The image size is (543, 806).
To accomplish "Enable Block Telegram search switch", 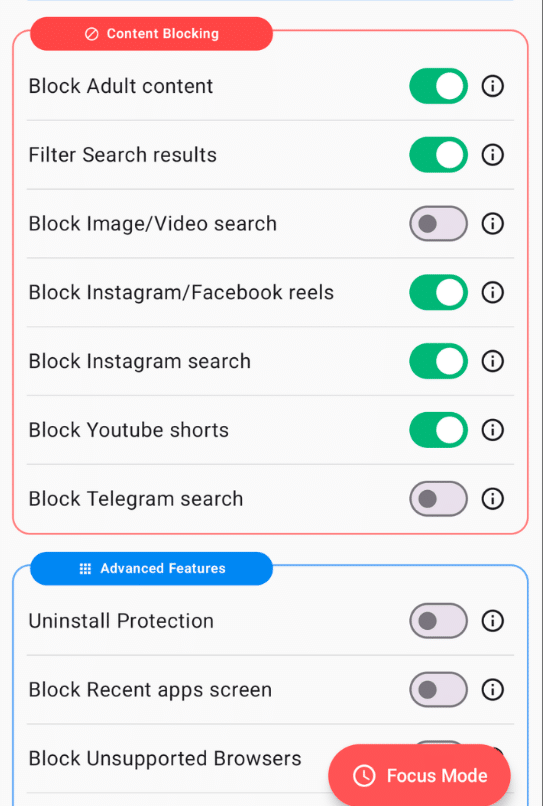I will (x=439, y=499).
